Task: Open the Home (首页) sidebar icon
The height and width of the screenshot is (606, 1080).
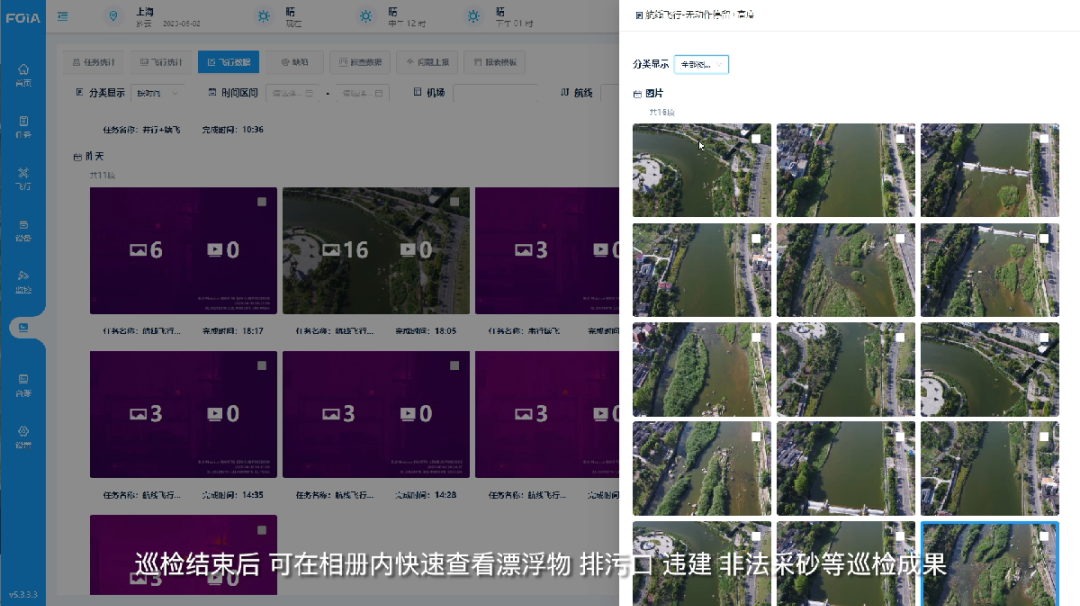Action: click(x=23, y=74)
